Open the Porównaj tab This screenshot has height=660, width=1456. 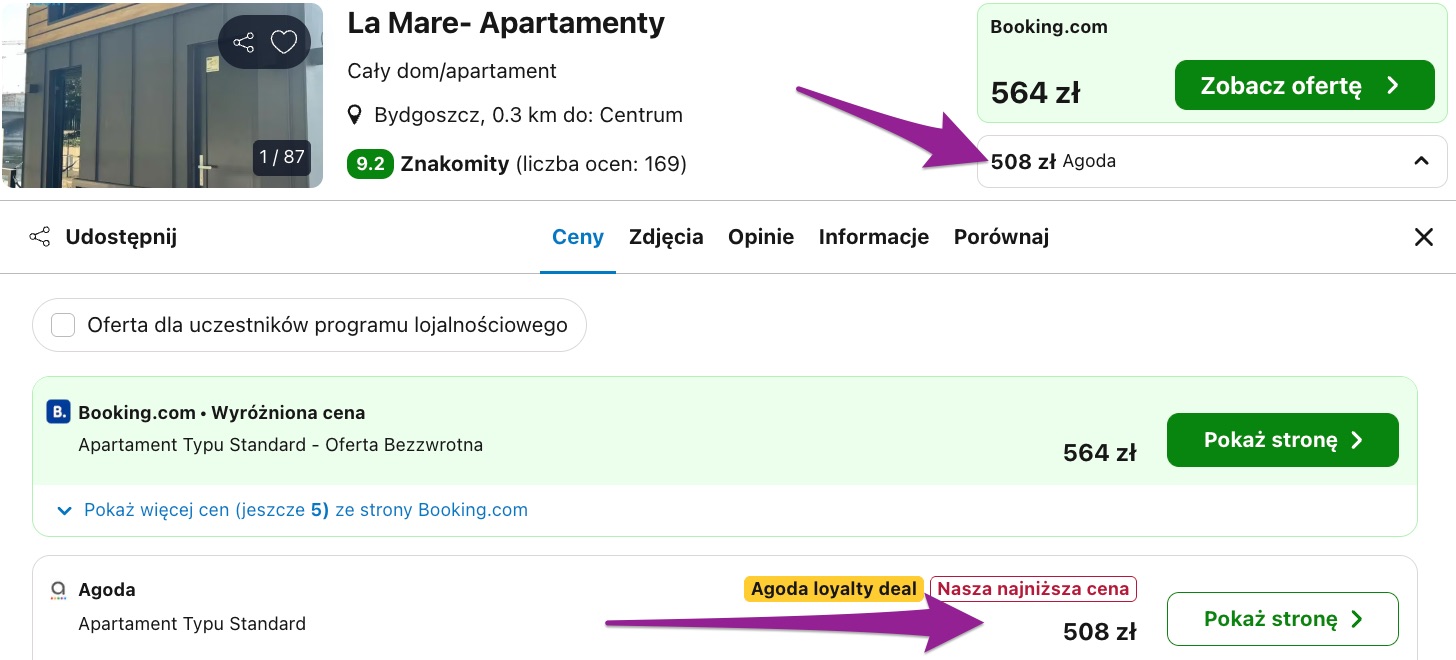1001,236
